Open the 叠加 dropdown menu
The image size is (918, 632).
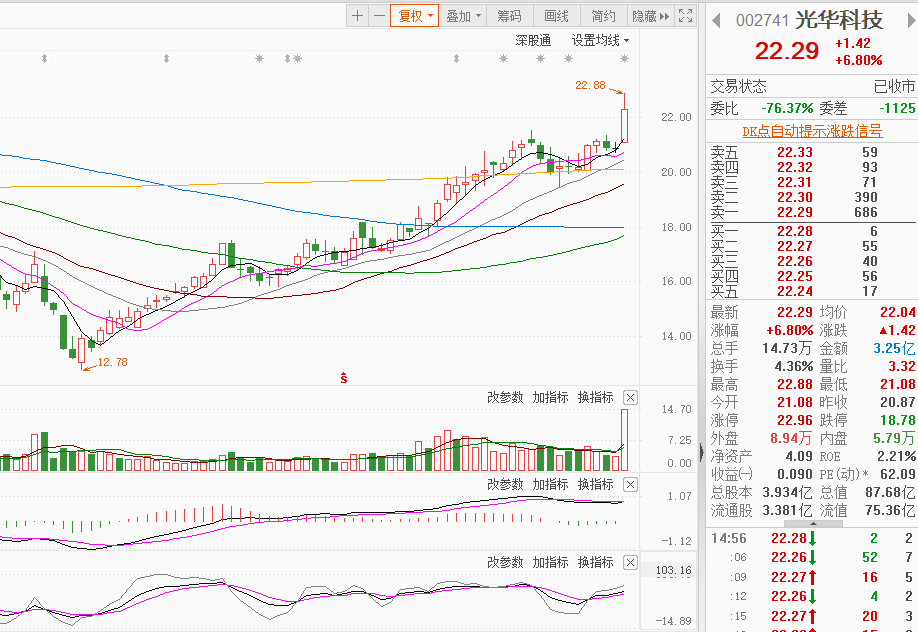(463, 16)
